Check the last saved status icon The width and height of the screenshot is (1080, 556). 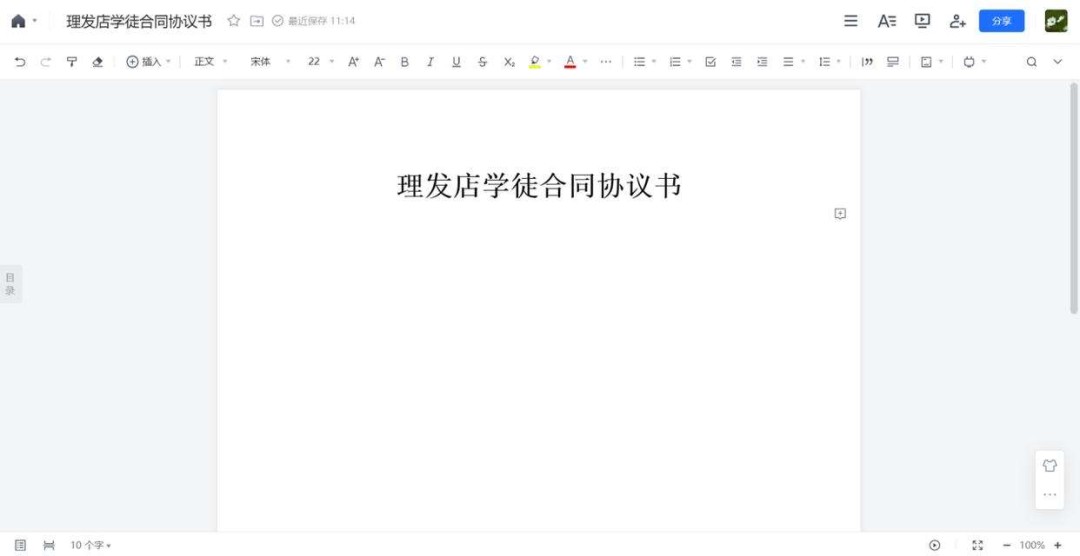278,21
